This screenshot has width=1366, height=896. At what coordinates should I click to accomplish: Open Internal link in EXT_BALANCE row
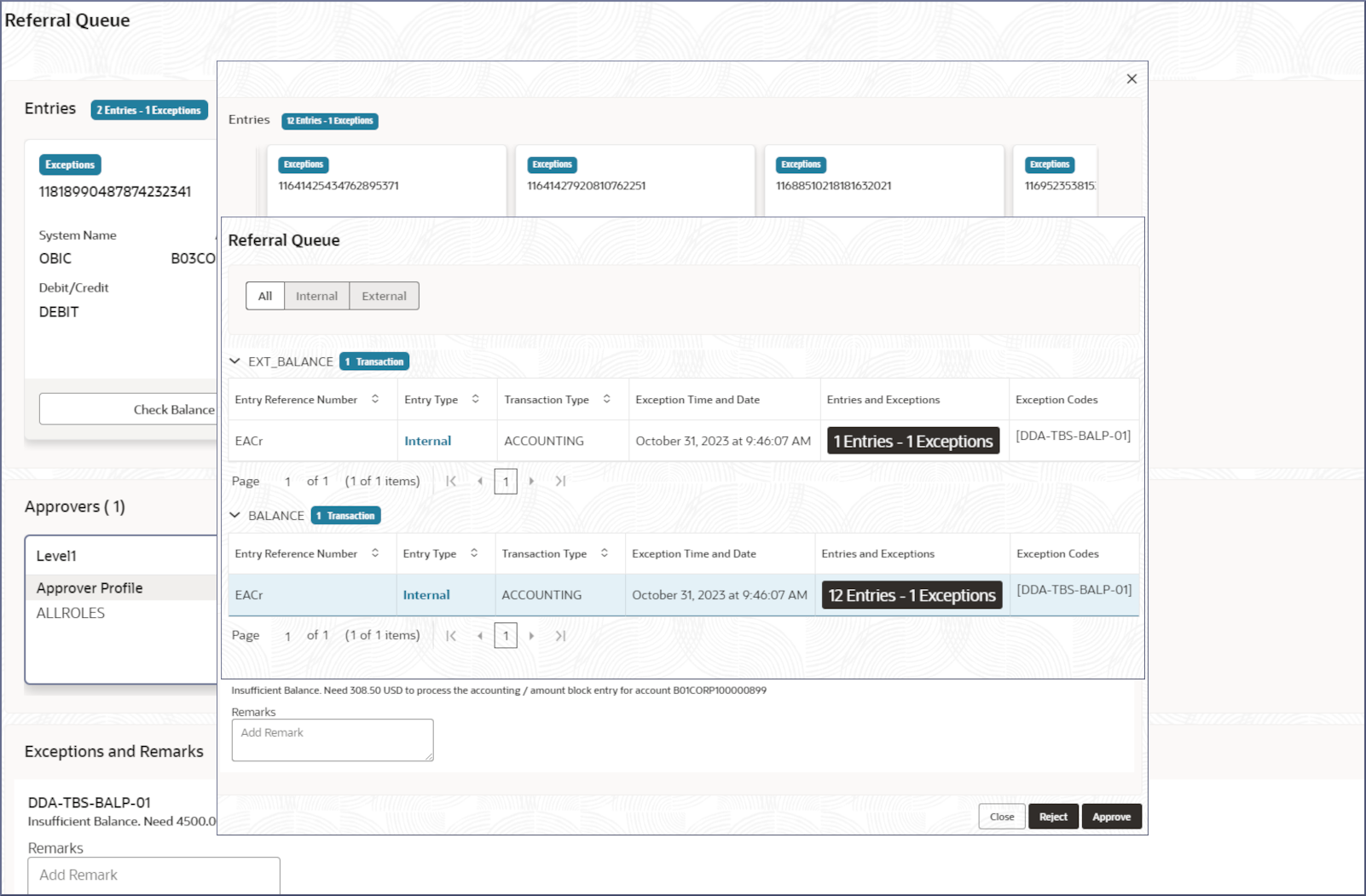[428, 441]
